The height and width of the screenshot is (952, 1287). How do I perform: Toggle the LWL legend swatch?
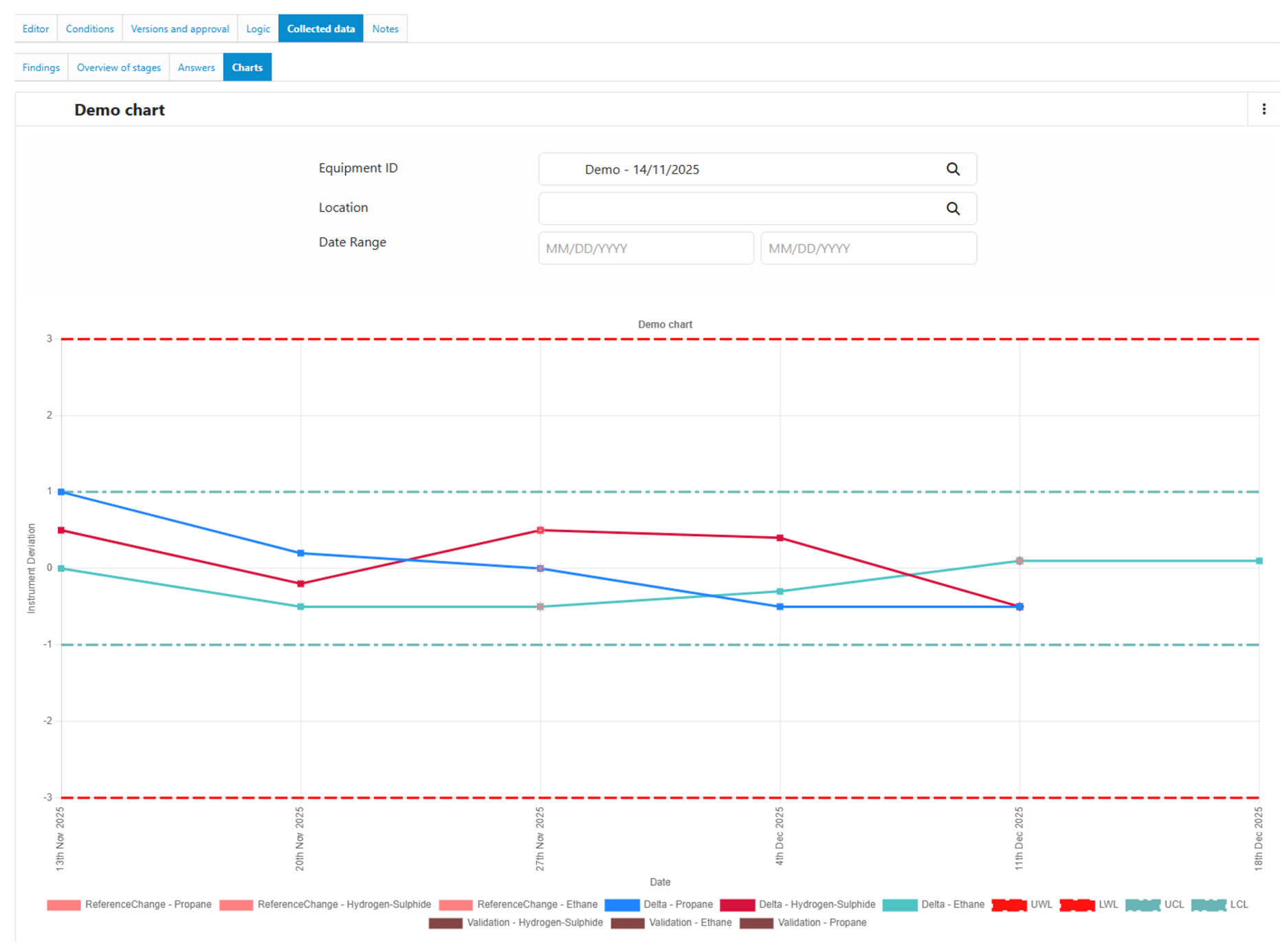click(x=1077, y=905)
